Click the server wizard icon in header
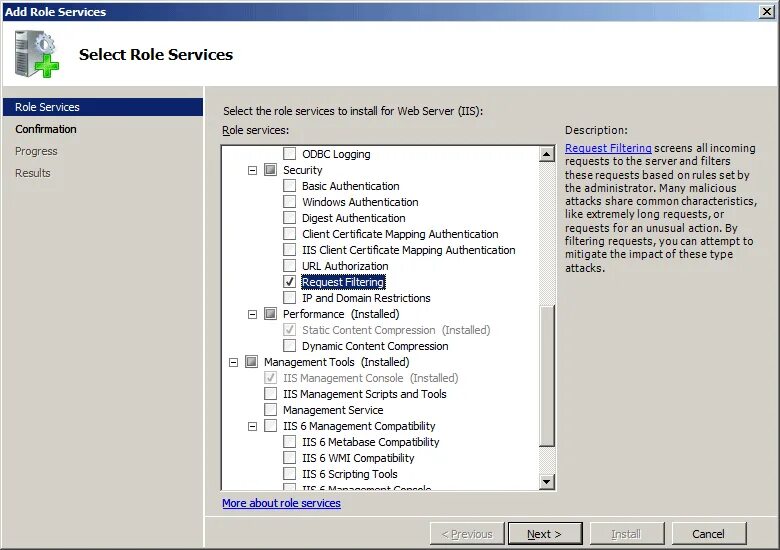Screen dimensions: 780x550 pyautogui.click(x=37, y=54)
